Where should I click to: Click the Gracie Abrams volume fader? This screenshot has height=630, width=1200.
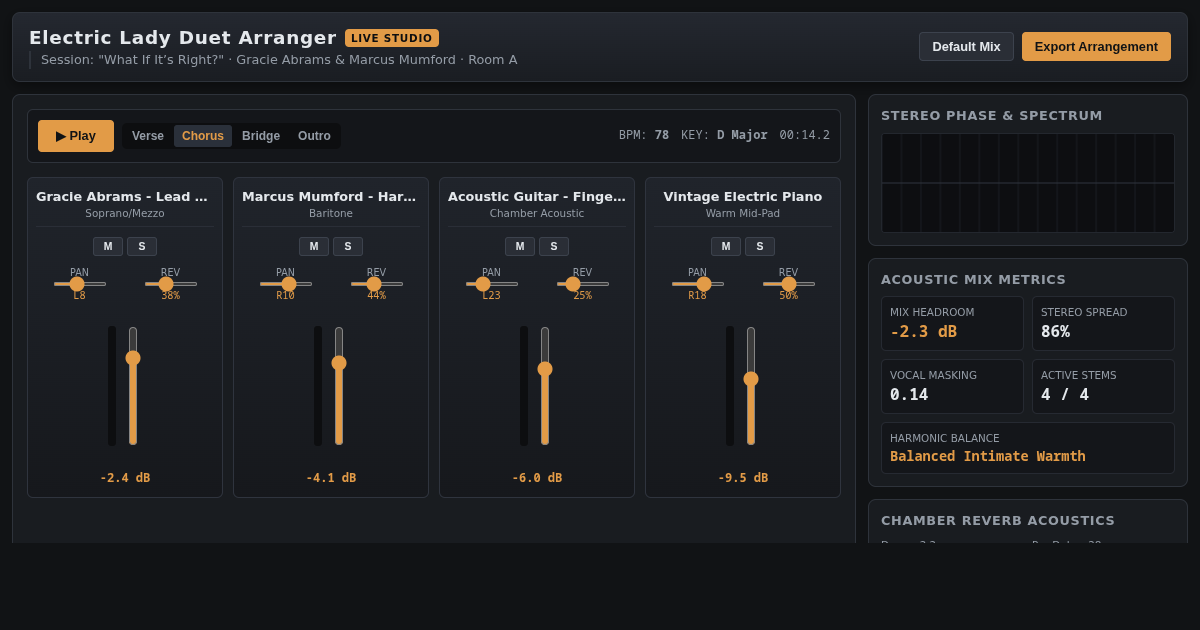tap(133, 386)
